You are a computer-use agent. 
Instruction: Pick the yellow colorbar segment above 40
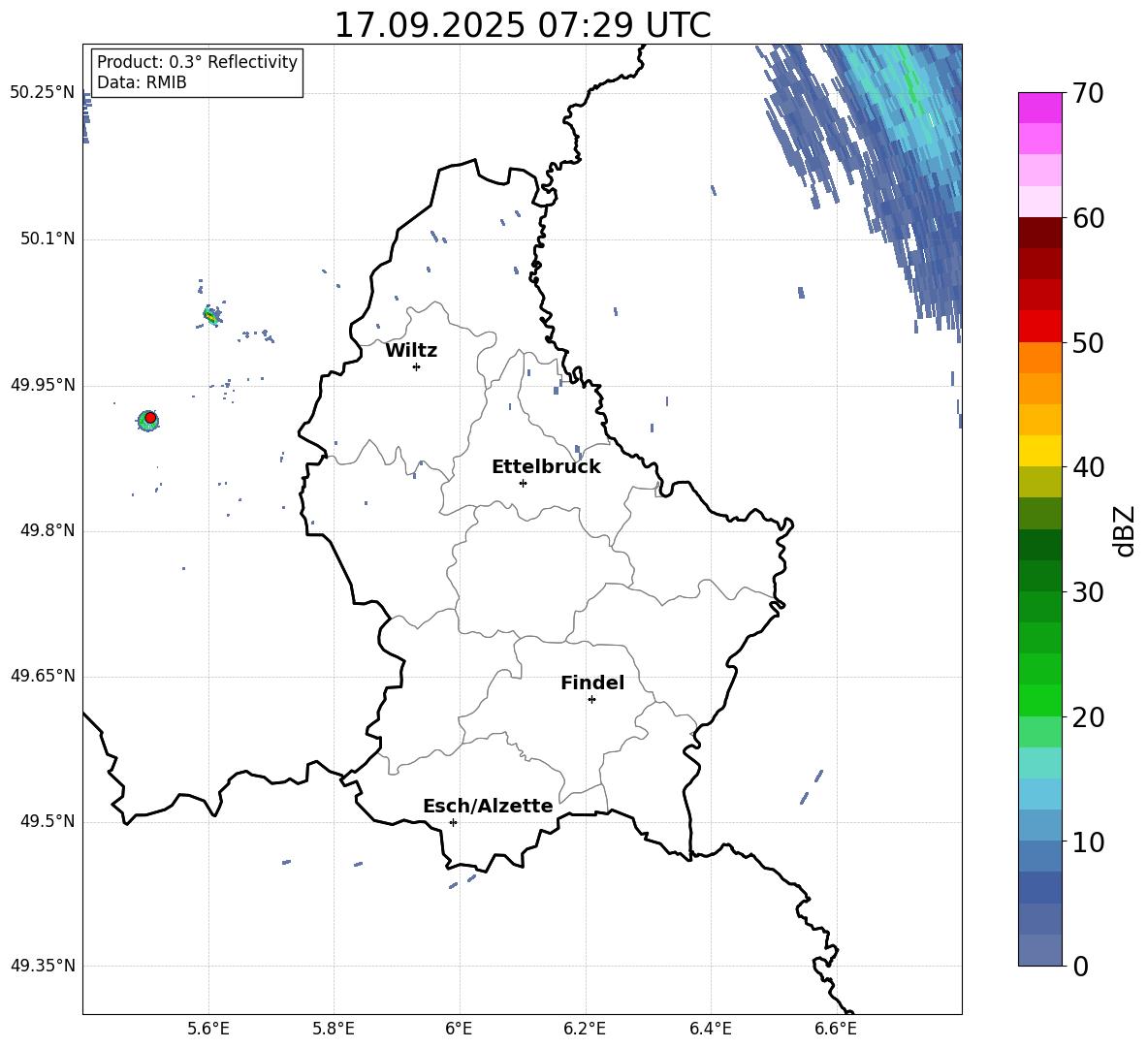click(1040, 451)
